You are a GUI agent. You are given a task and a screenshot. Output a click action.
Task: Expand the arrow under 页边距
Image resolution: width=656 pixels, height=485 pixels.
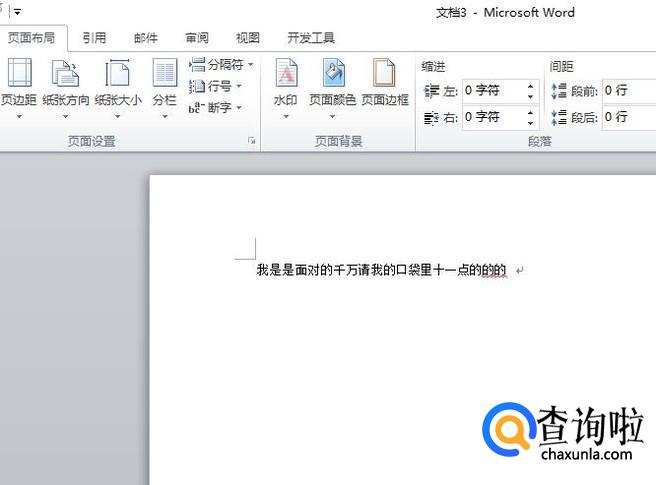[x=19, y=116]
